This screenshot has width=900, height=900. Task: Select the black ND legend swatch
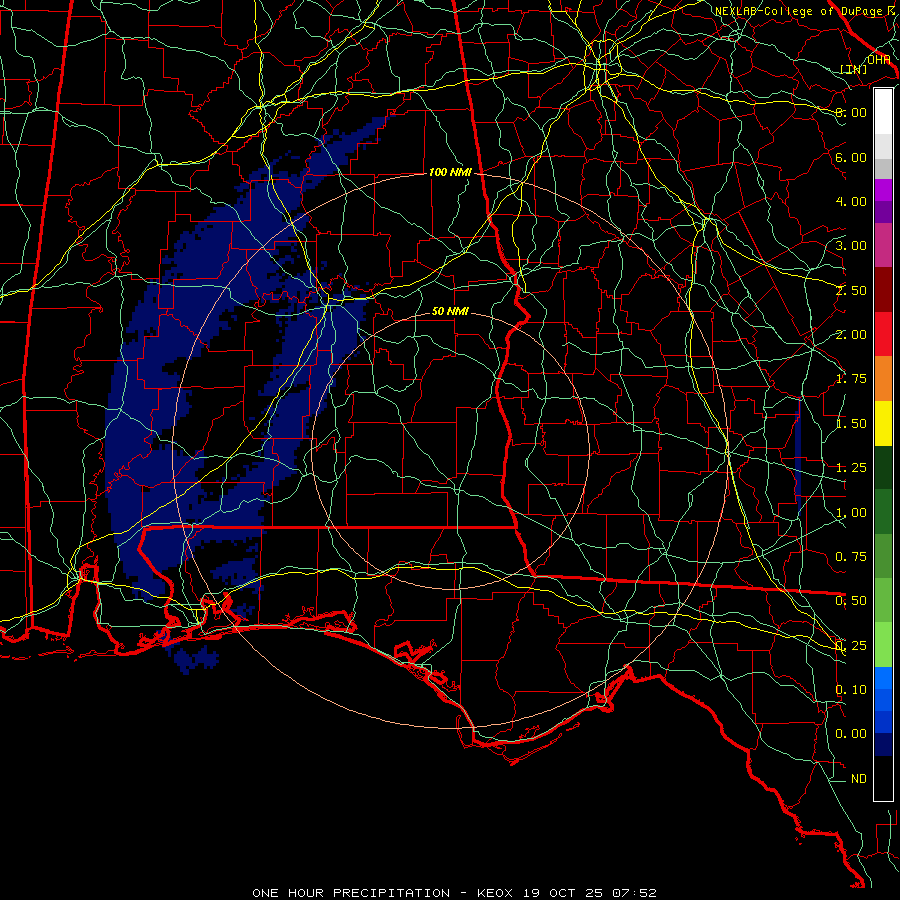883,778
